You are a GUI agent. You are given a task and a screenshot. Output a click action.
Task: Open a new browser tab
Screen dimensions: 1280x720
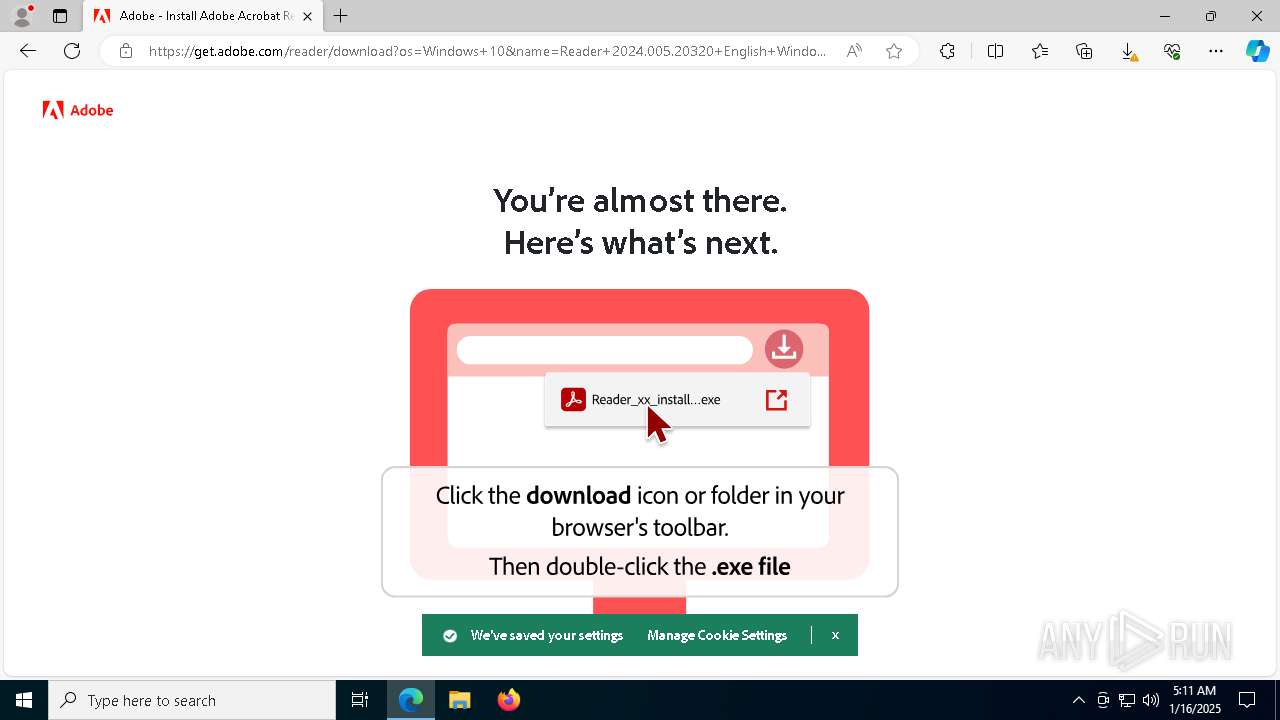341,16
